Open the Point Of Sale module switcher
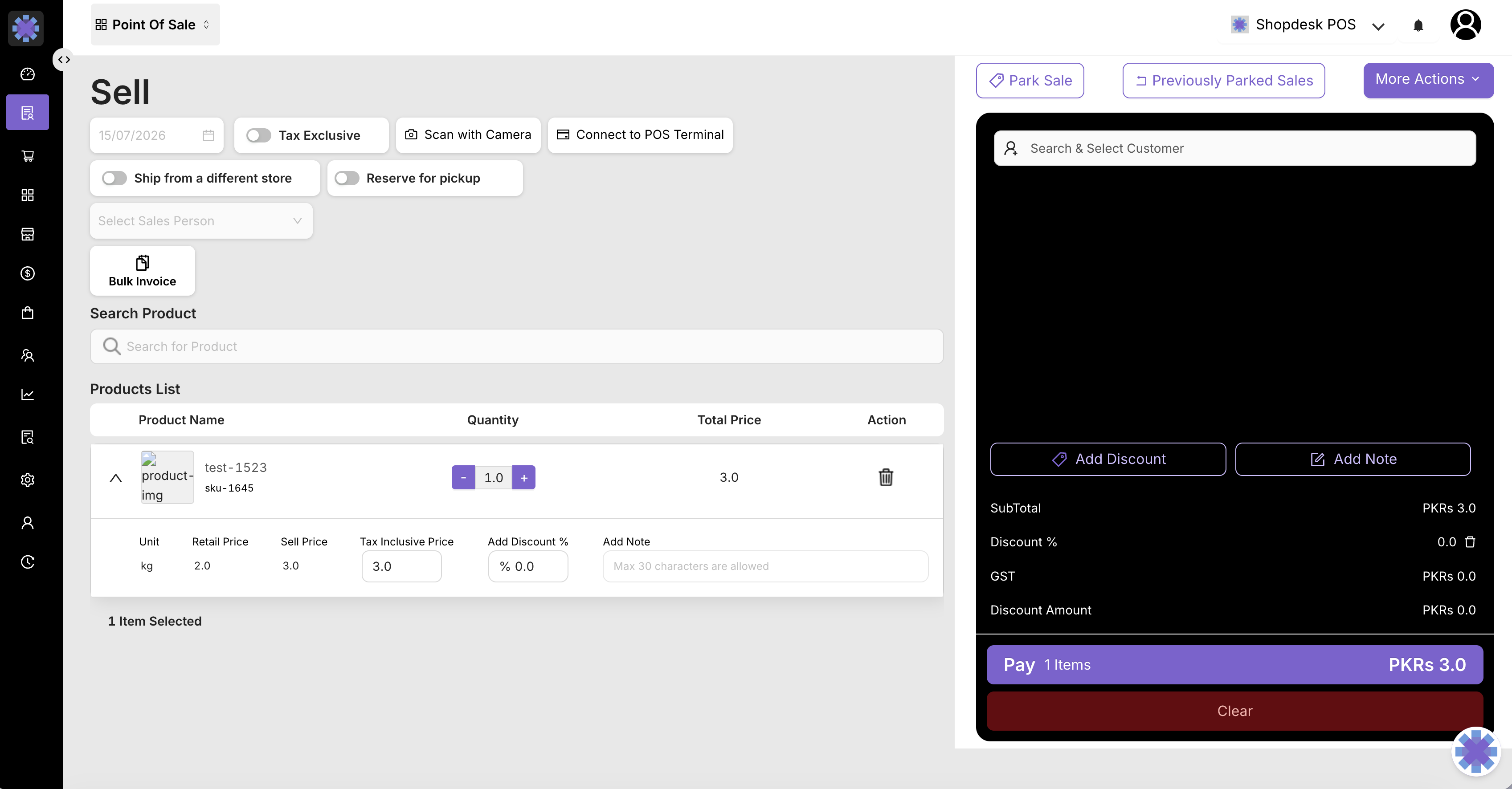The height and width of the screenshot is (789, 1512). (155, 24)
